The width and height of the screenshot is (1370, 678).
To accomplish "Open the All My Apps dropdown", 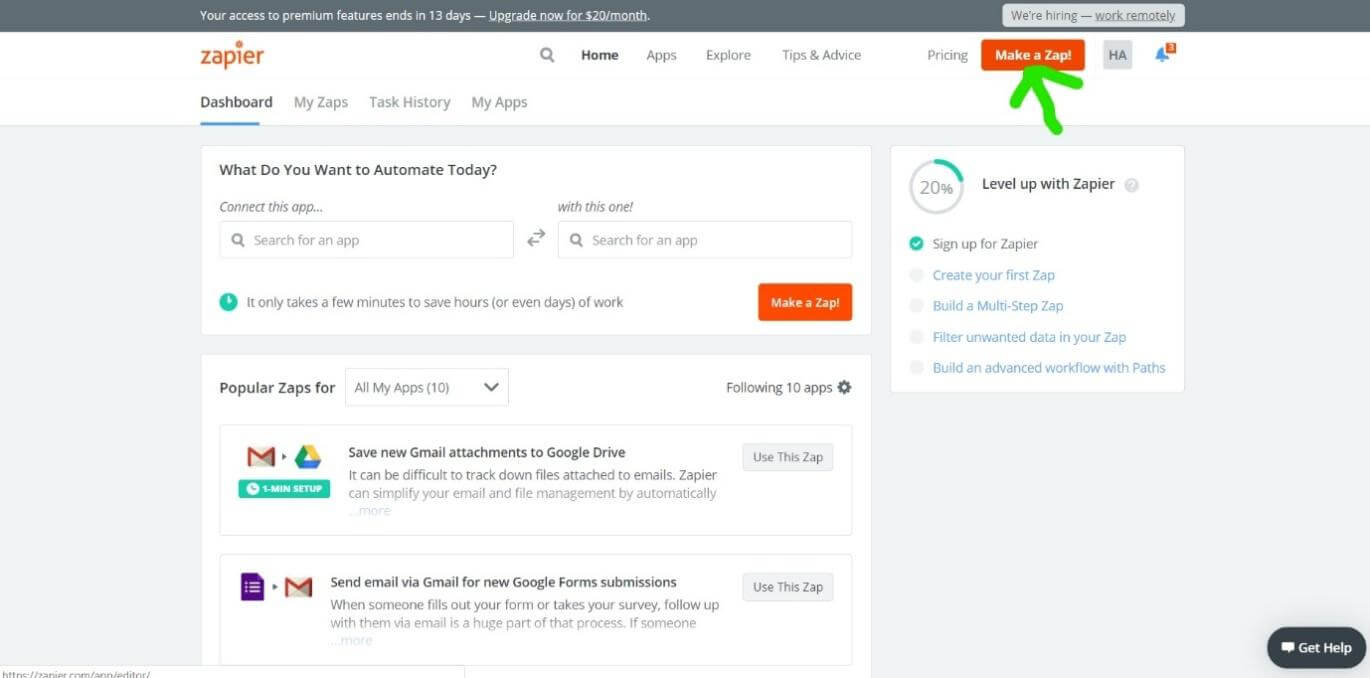I will click(425, 387).
